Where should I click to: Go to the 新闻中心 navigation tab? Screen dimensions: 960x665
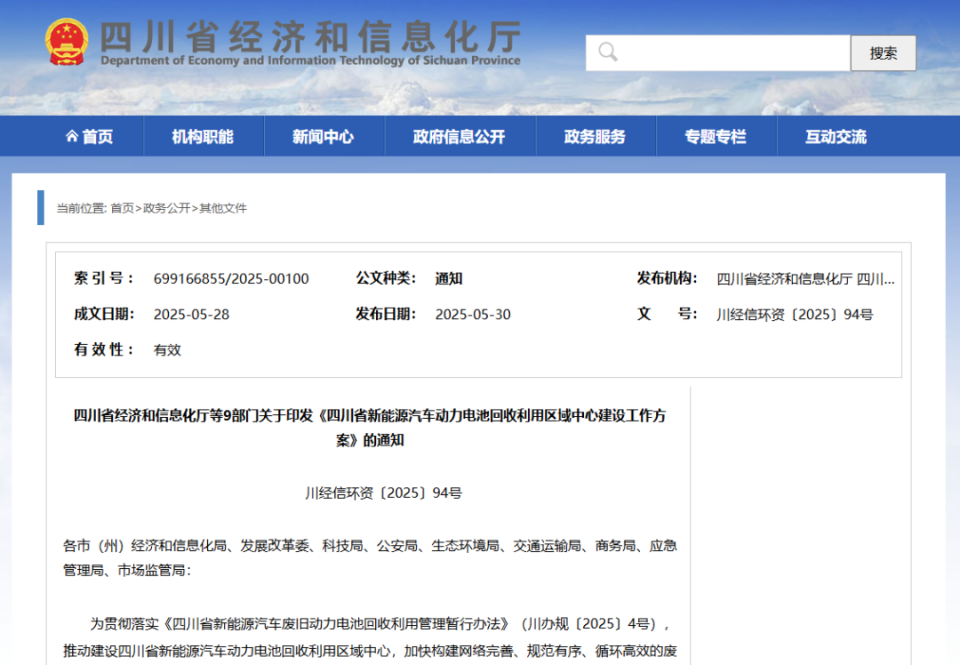pos(323,137)
